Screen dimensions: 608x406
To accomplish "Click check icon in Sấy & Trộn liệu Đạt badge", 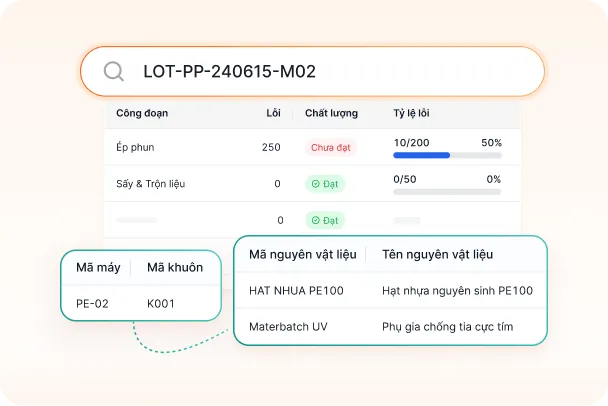I will pyautogui.click(x=316, y=184).
